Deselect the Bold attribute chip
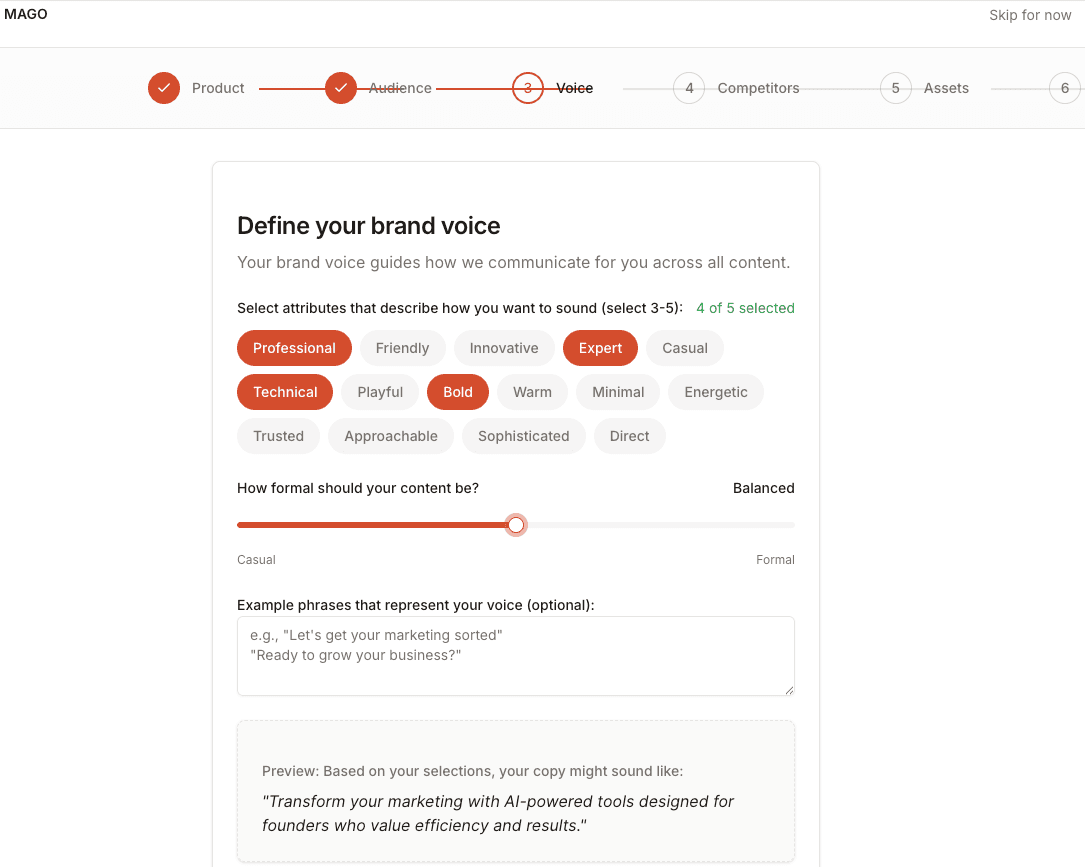 (457, 392)
